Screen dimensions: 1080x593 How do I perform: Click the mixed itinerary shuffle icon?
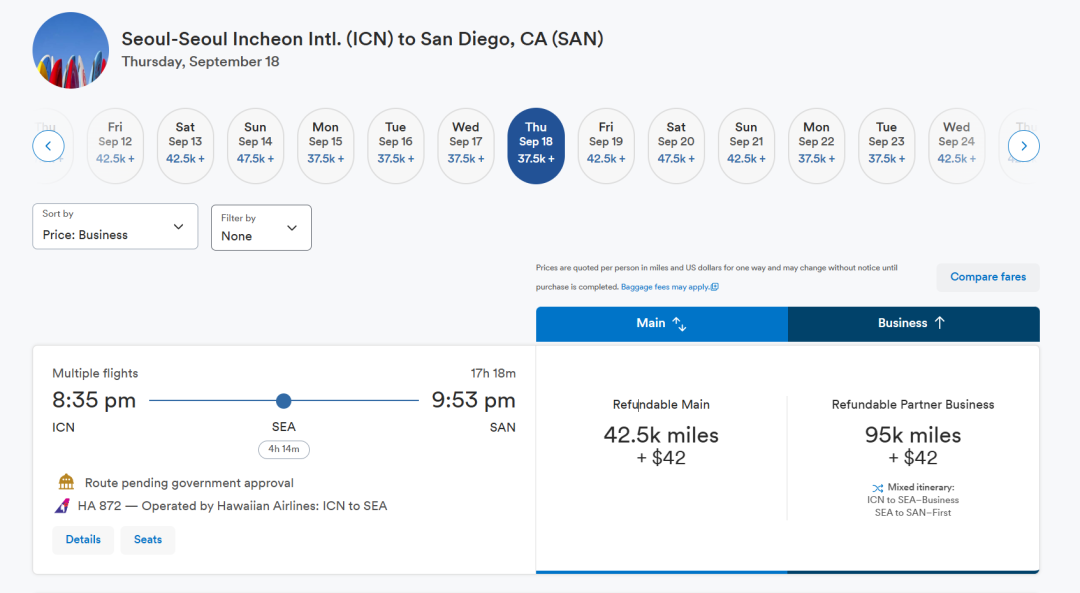[x=878, y=487]
